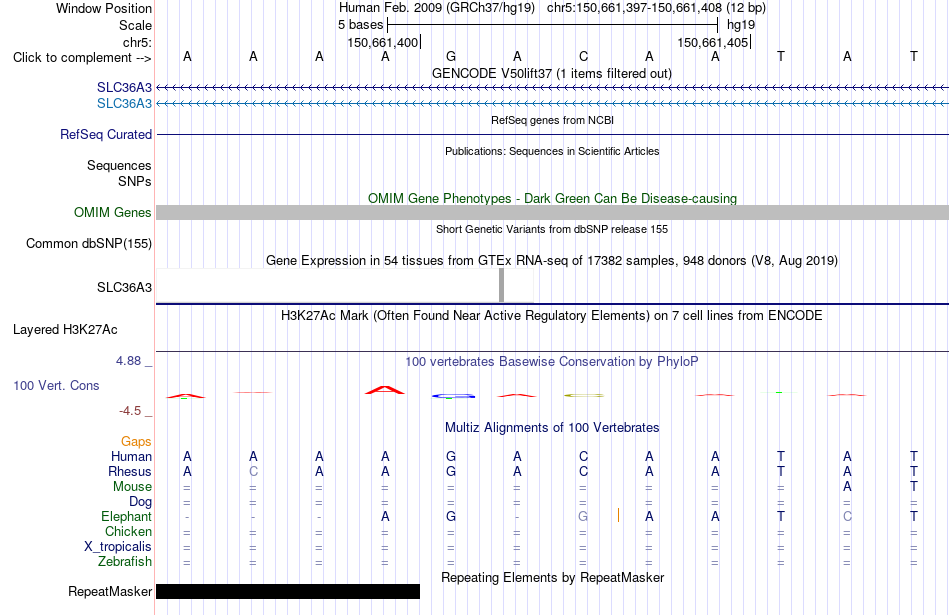Click the '5 bases' scale bar label
This screenshot has width=950, height=615.
click(360, 25)
